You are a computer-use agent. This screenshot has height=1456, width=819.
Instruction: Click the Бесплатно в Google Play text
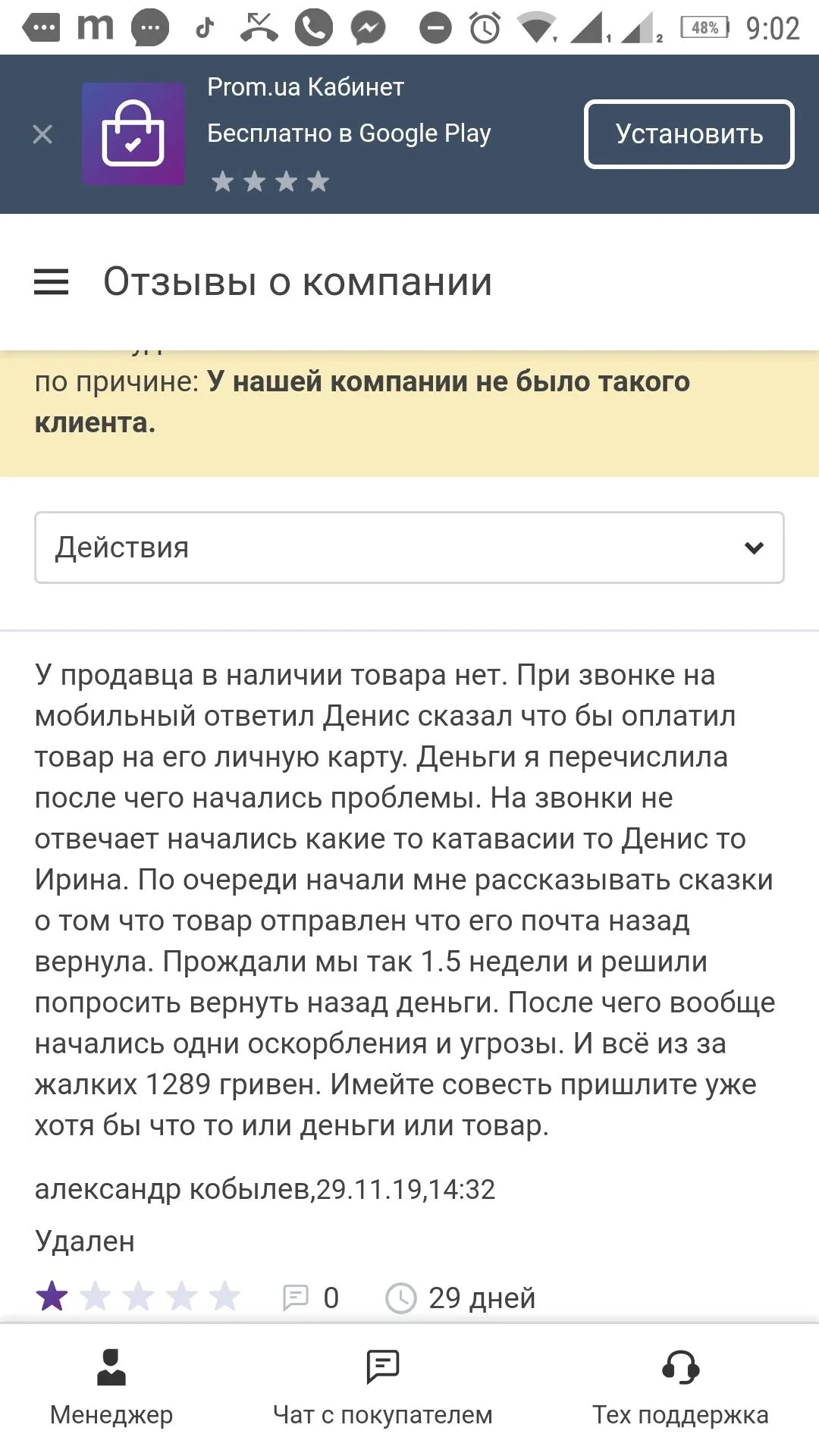coord(349,133)
